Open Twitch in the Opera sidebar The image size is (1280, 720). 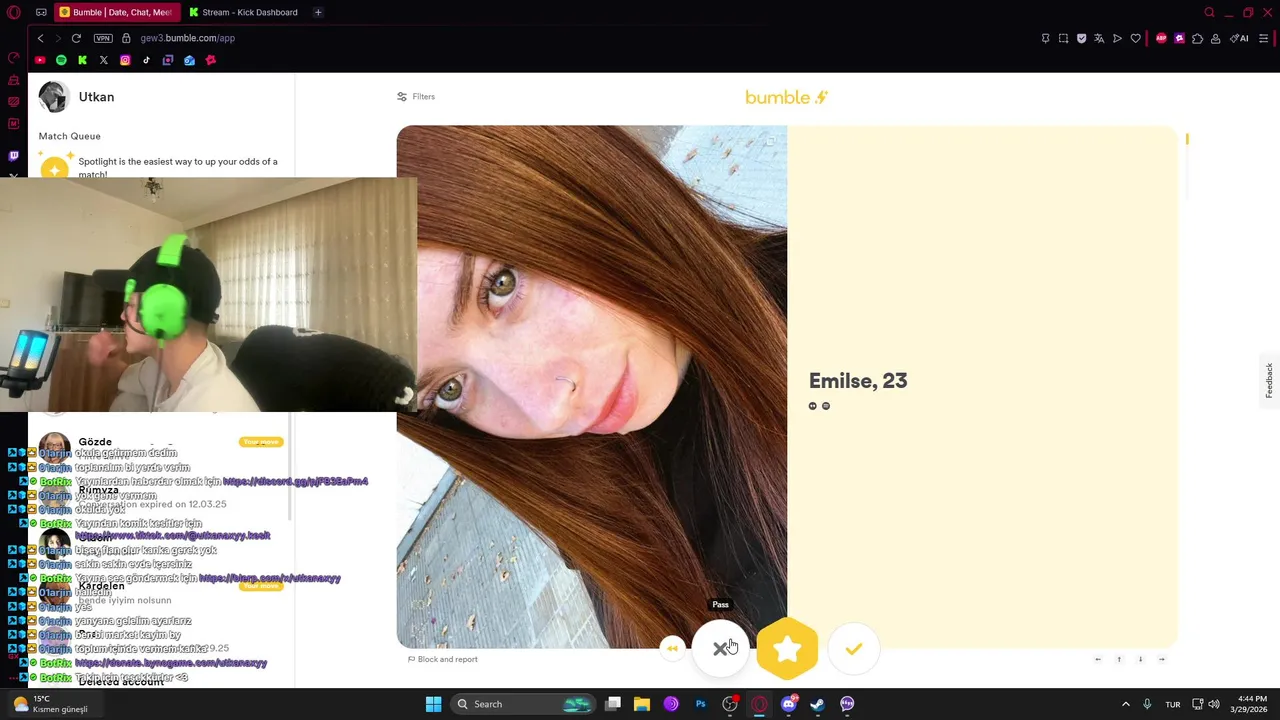13,156
